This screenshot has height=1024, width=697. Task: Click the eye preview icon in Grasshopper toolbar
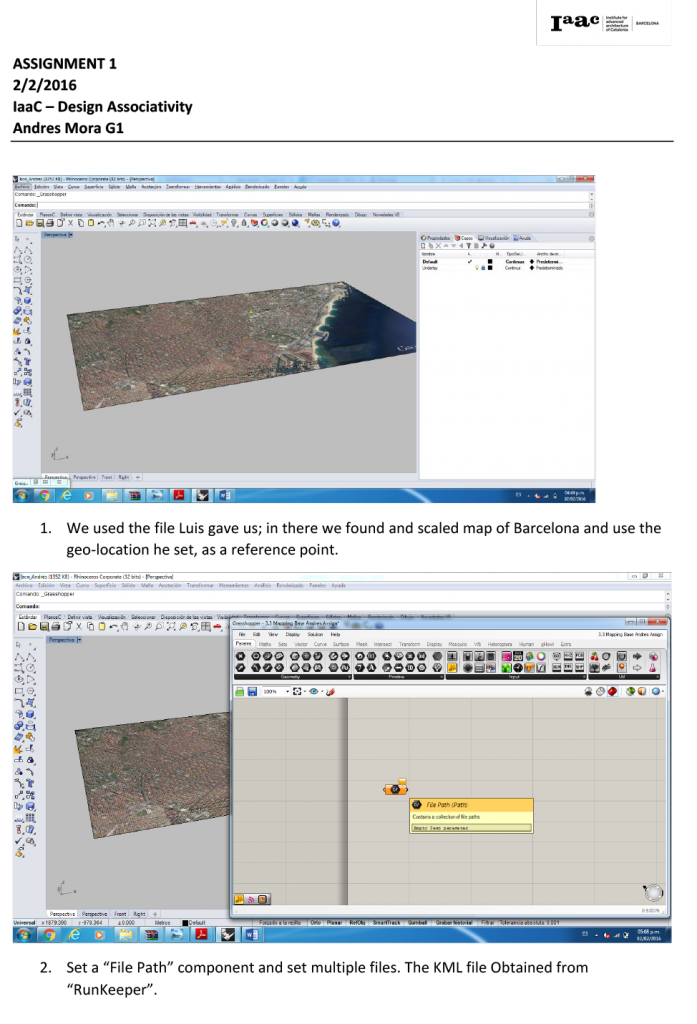314,691
